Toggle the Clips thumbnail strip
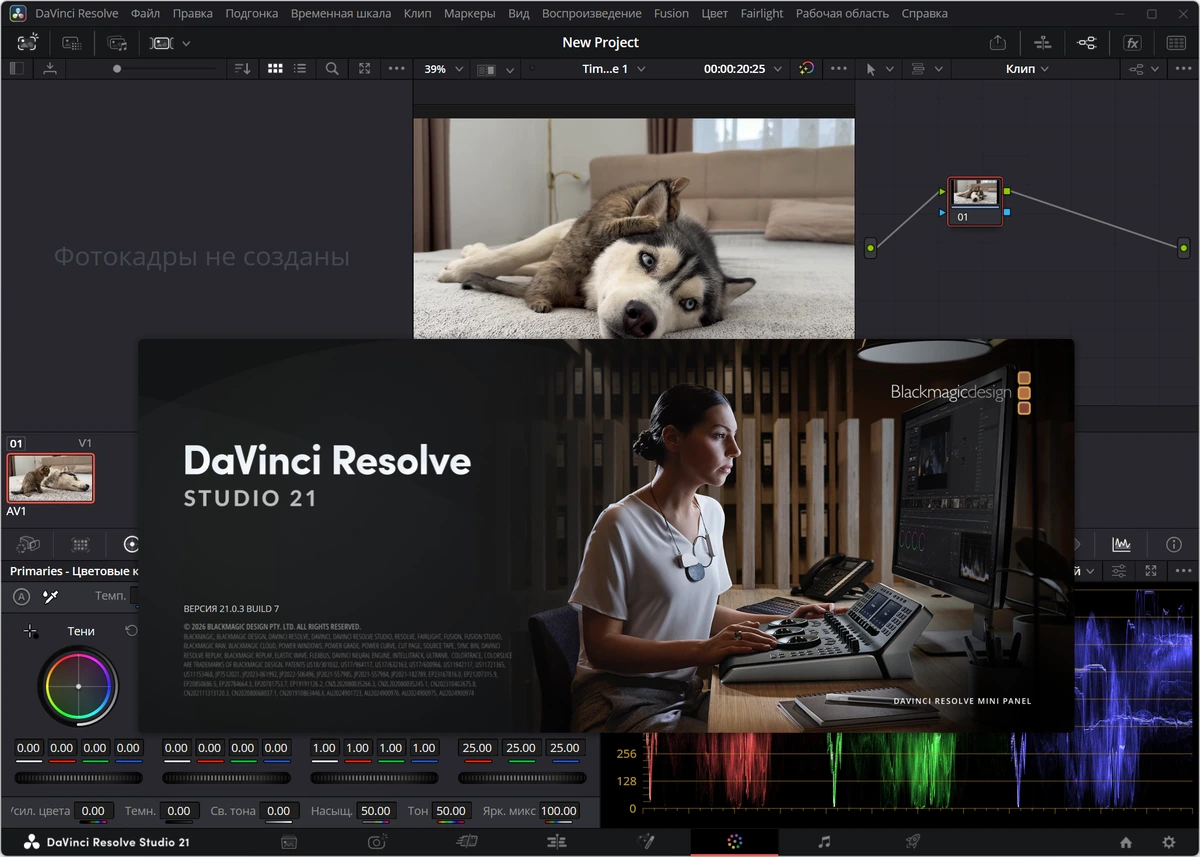The height and width of the screenshot is (857, 1200). (x=161, y=43)
